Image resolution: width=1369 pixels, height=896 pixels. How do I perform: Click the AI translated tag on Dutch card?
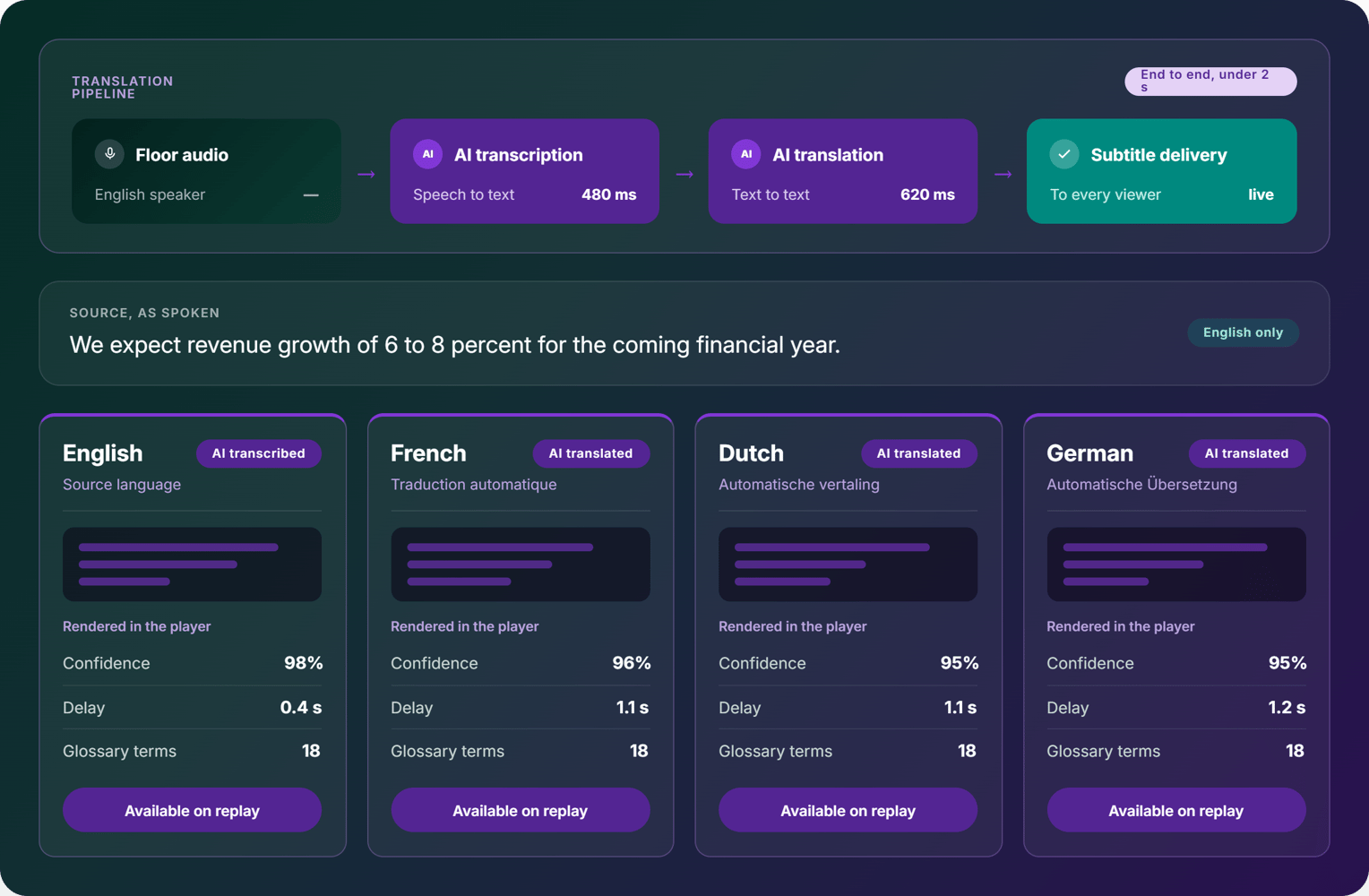[x=918, y=453]
